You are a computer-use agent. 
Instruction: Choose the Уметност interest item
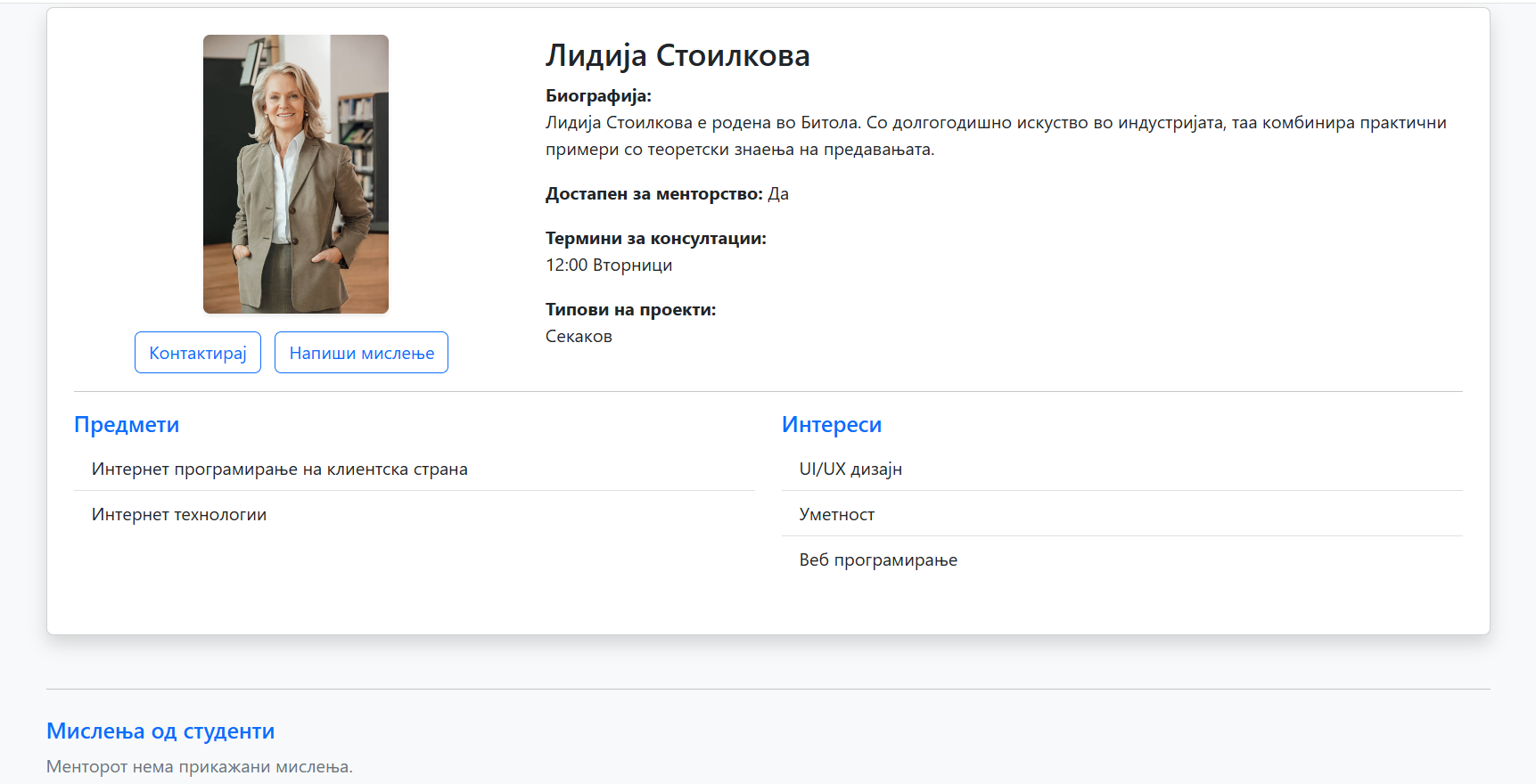point(836,514)
